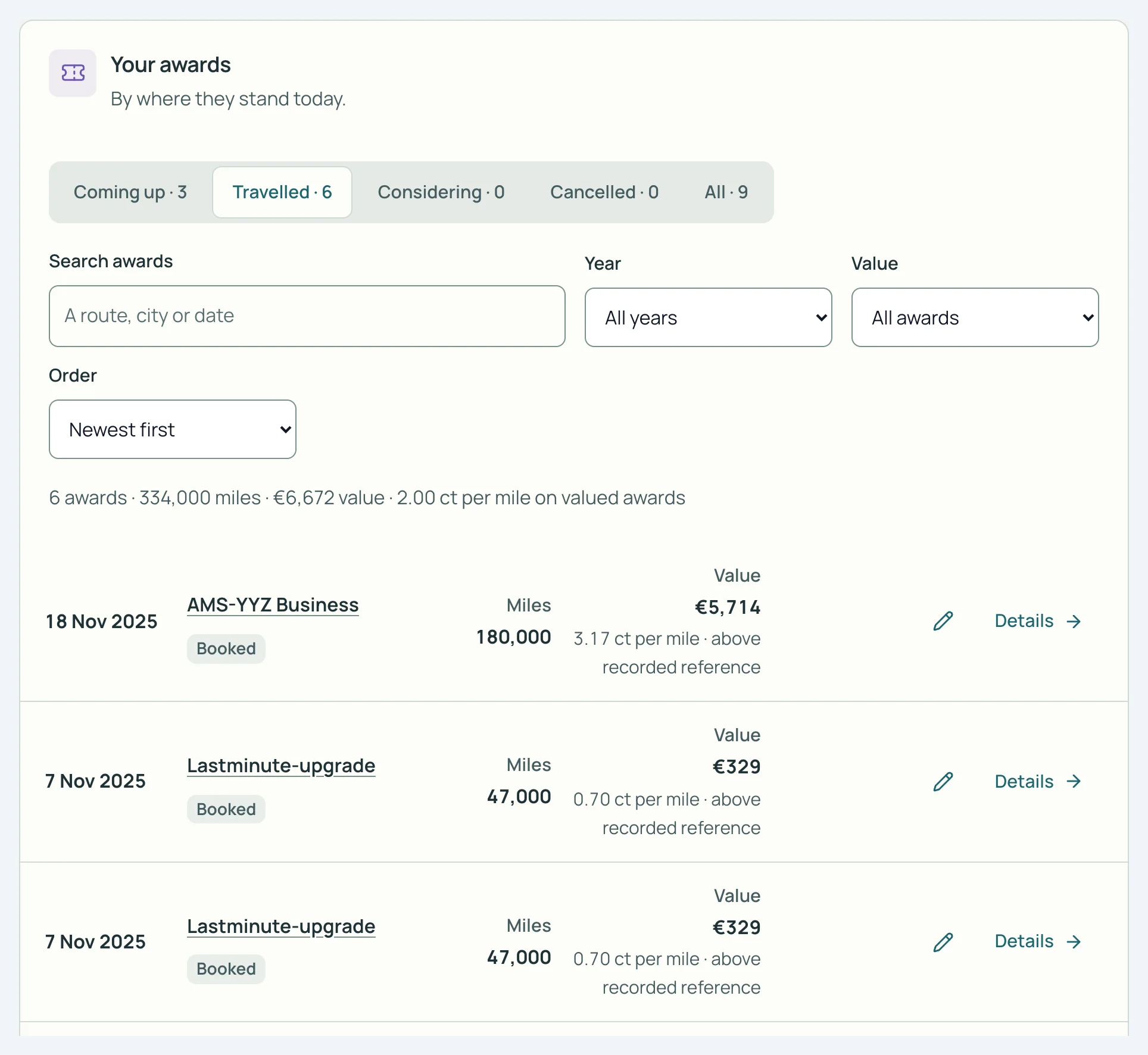Click the 180,000 miles value
This screenshot has width=1148, height=1055.
(x=514, y=637)
